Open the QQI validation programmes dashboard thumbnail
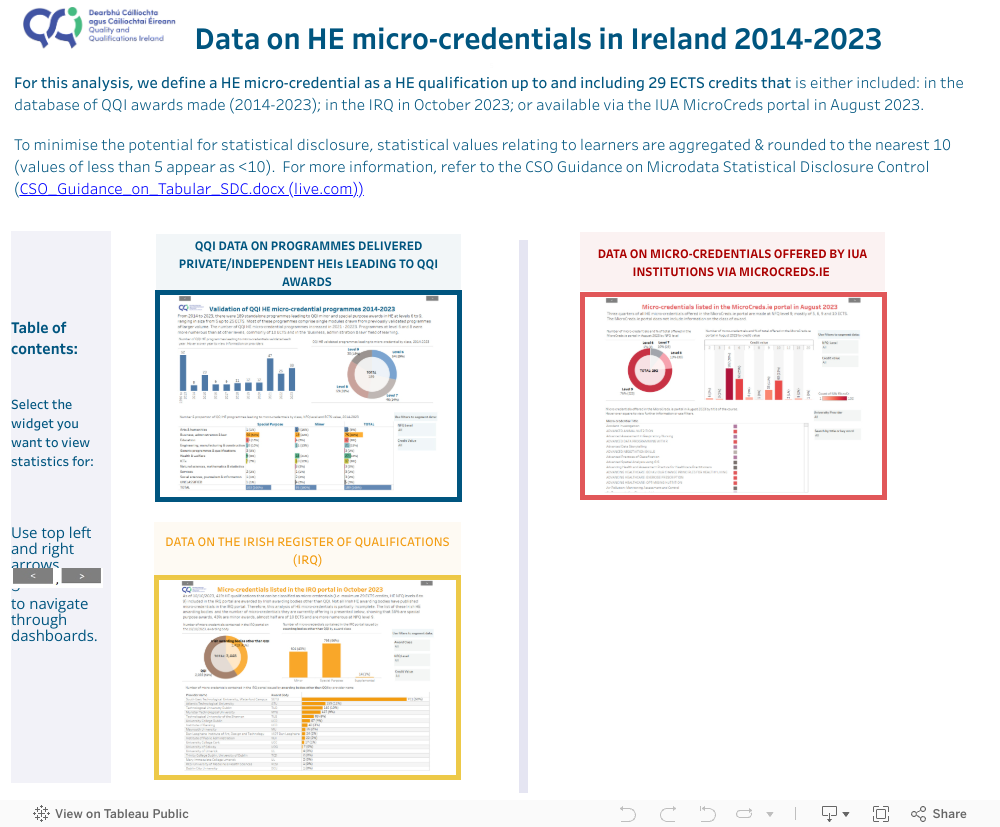The height and width of the screenshot is (827, 1000). pos(308,396)
